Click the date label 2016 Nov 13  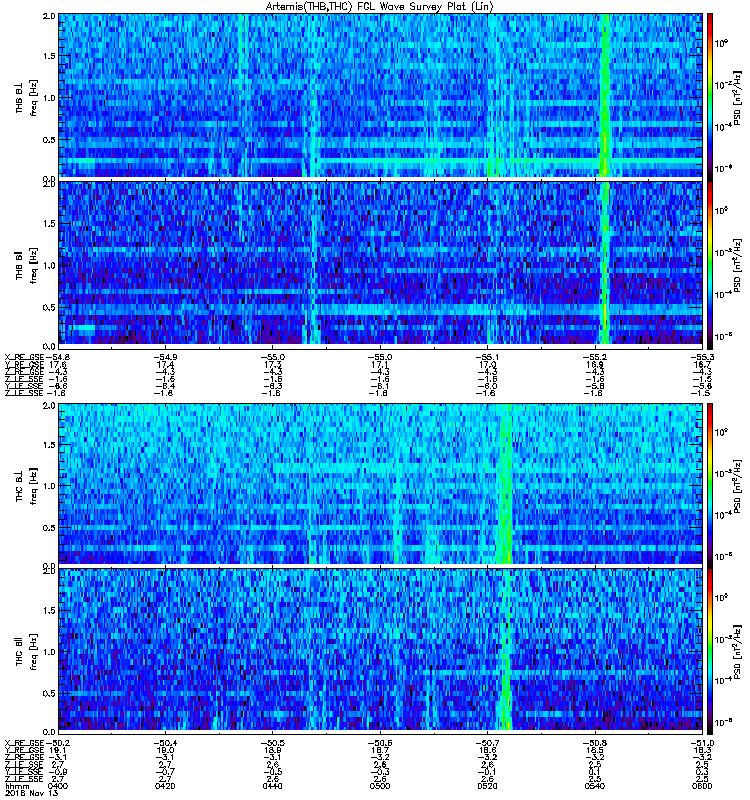tap(32, 793)
